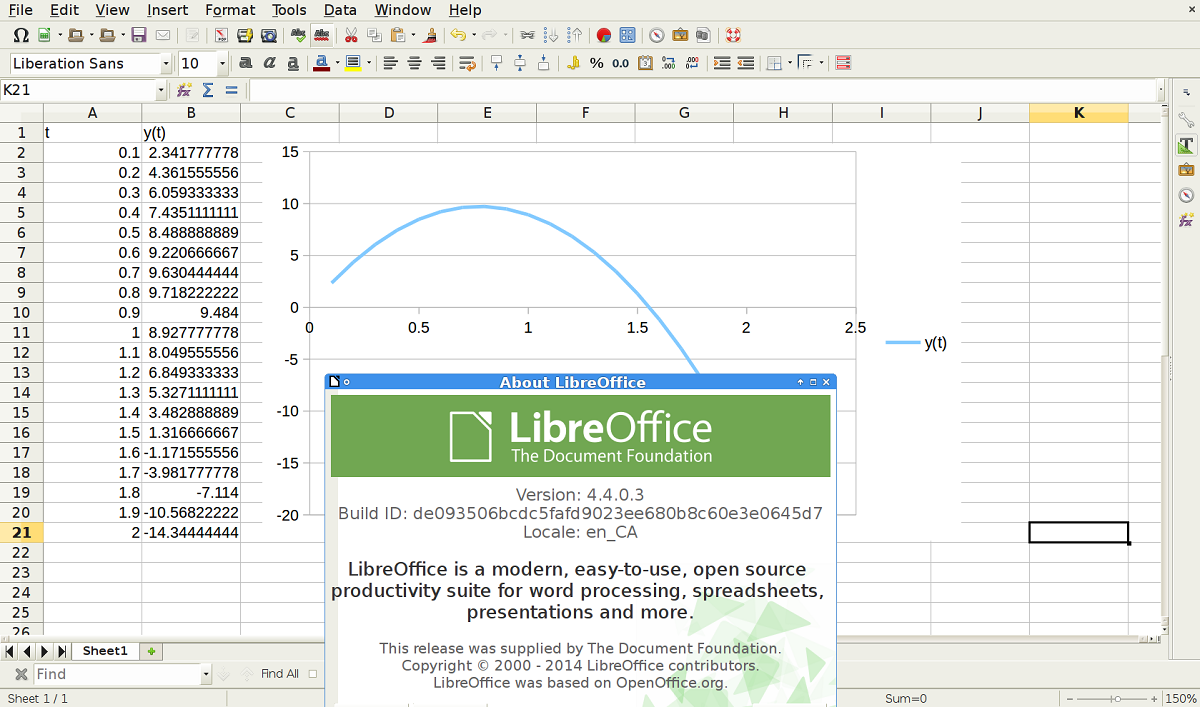Viewport: 1200px width, 707px height.
Task: Open LibreOffice Help lifebuoy
Action: coord(733,35)
